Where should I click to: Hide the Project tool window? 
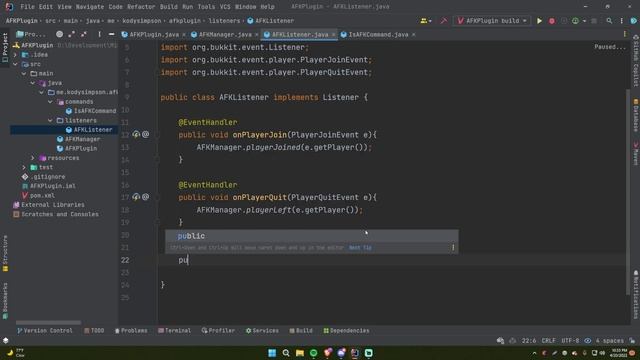(111, 34)
